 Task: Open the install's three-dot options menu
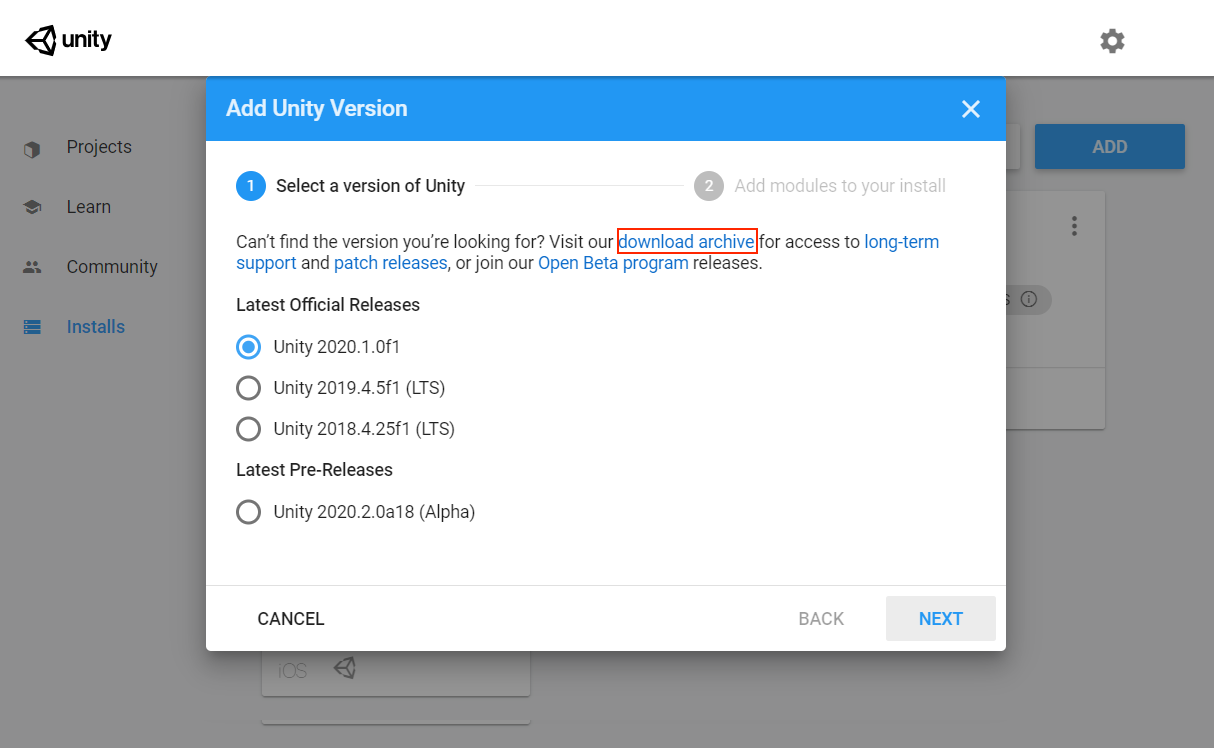(1074, 226)
